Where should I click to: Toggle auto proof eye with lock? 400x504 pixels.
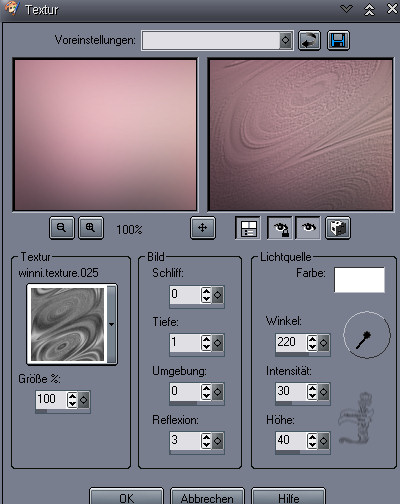[280, 228]
